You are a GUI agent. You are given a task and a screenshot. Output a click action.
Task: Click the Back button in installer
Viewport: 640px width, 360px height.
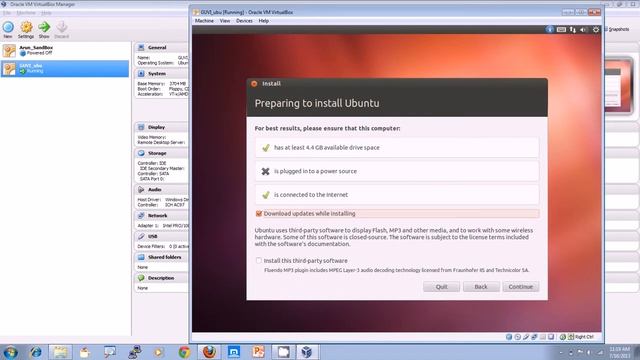pyautogui.click(x=481, y=287)
